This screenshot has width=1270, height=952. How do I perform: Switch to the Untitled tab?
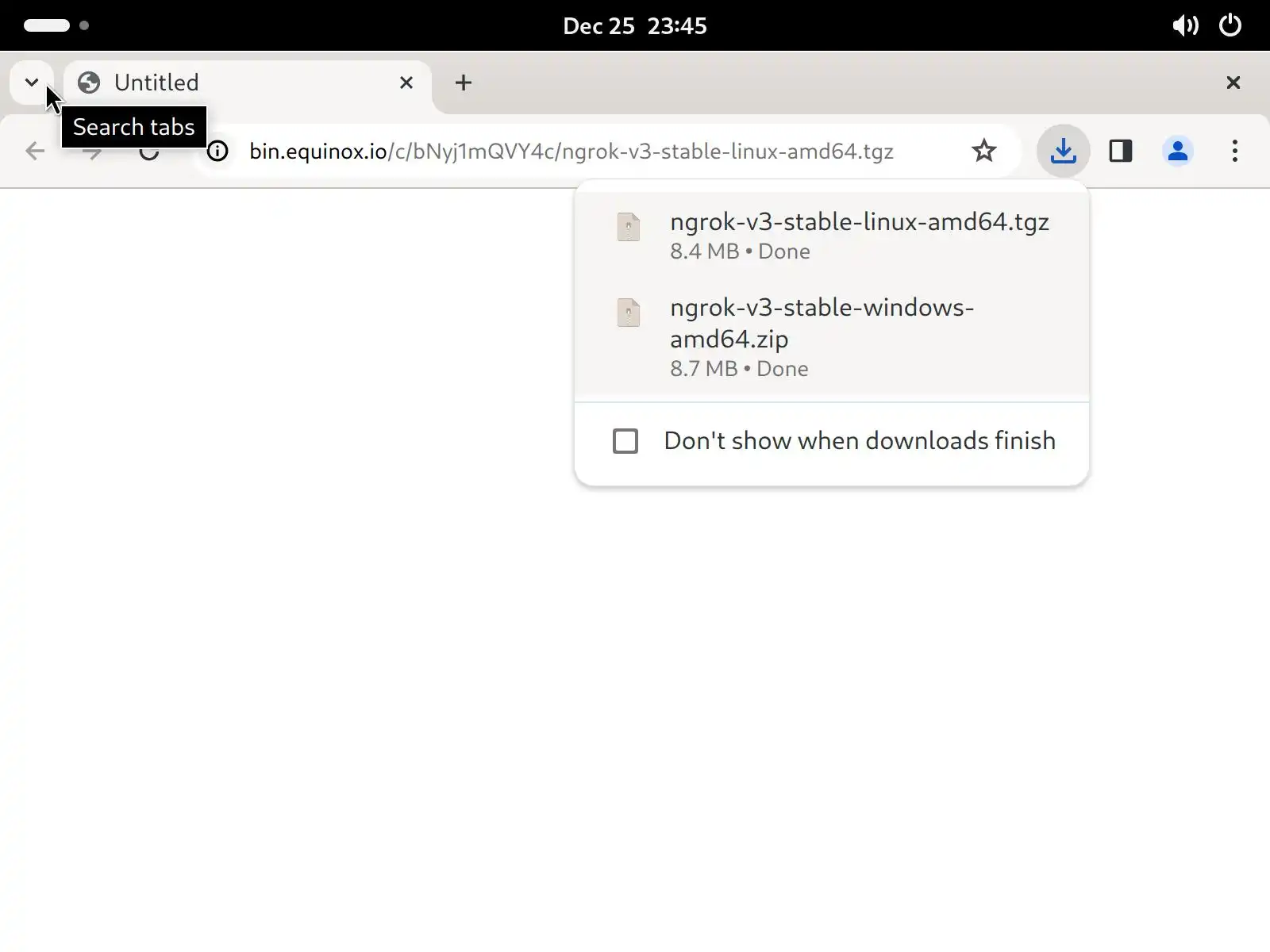coord(248,83)
